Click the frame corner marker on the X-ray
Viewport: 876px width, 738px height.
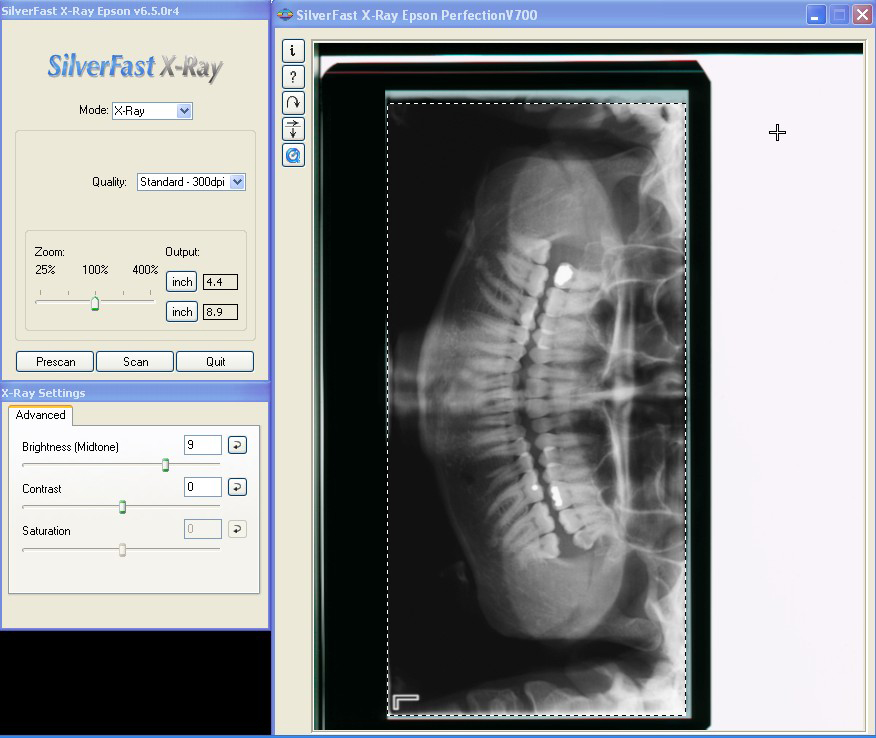pyautogui.click(x=405, y=701)
